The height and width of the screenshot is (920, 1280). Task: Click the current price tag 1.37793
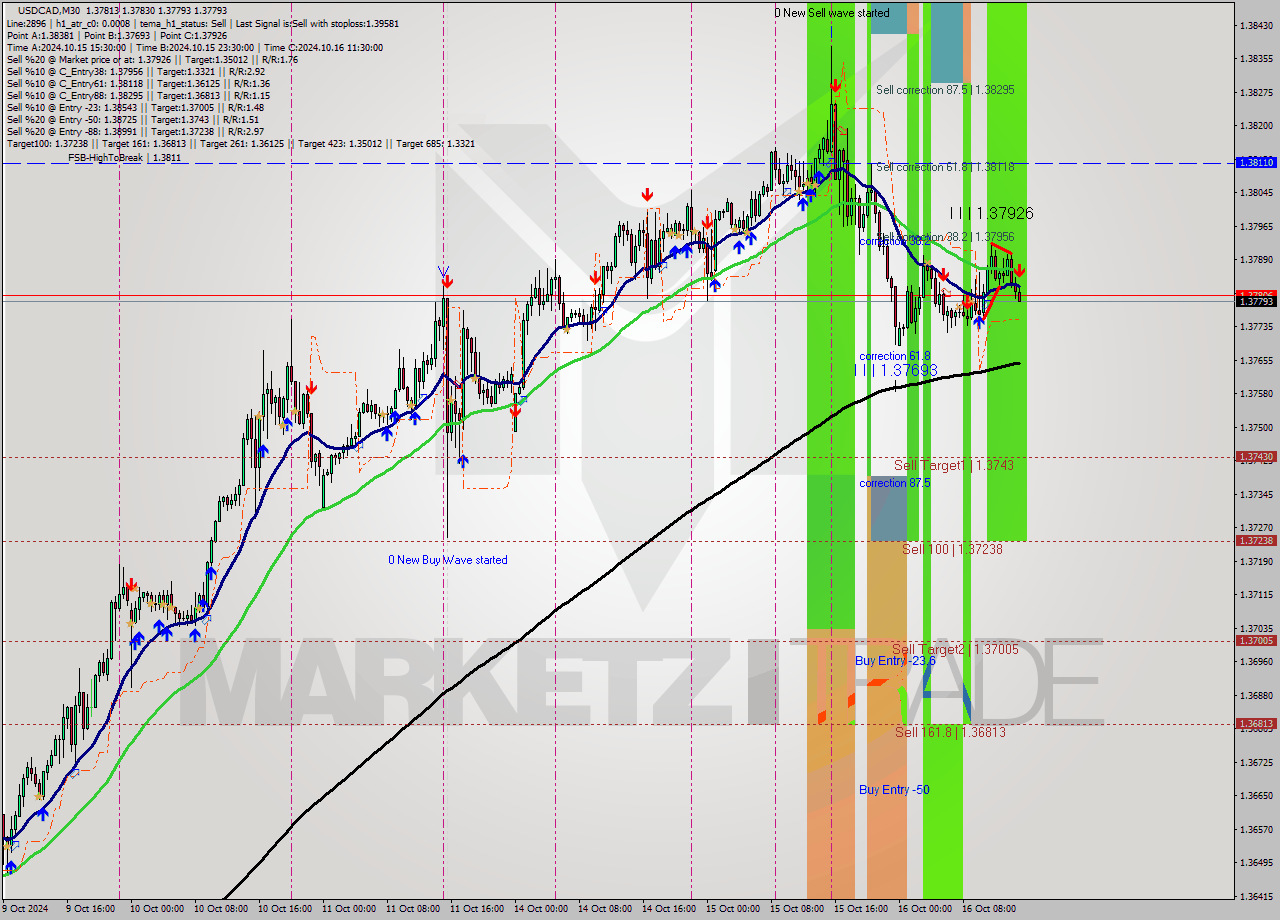(x=1256, y=301)
